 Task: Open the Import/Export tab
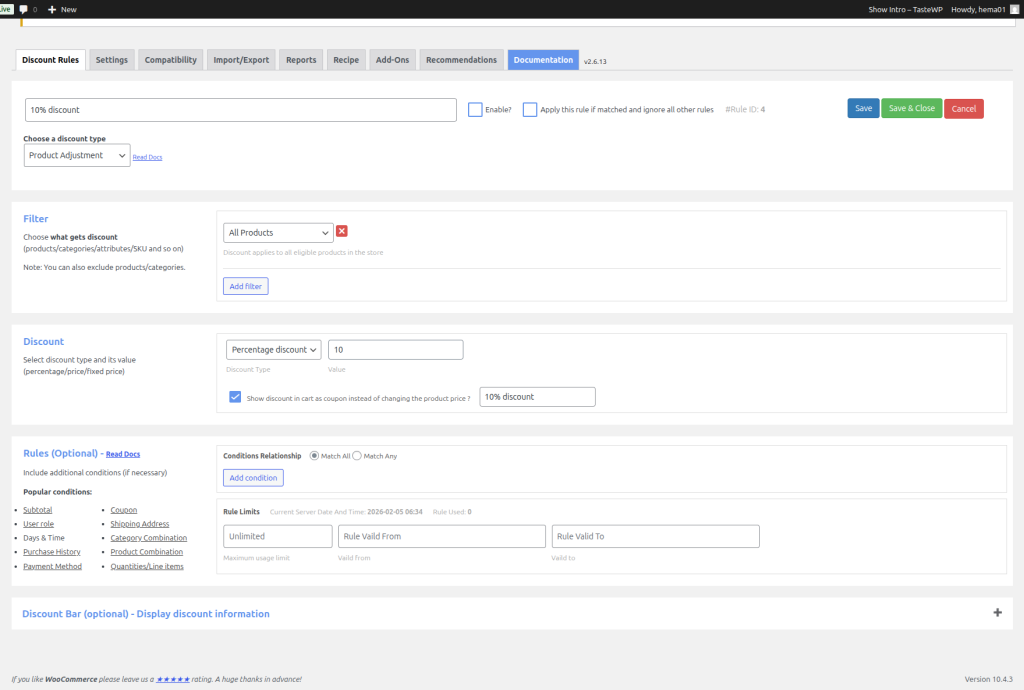[x=241, y=60]
